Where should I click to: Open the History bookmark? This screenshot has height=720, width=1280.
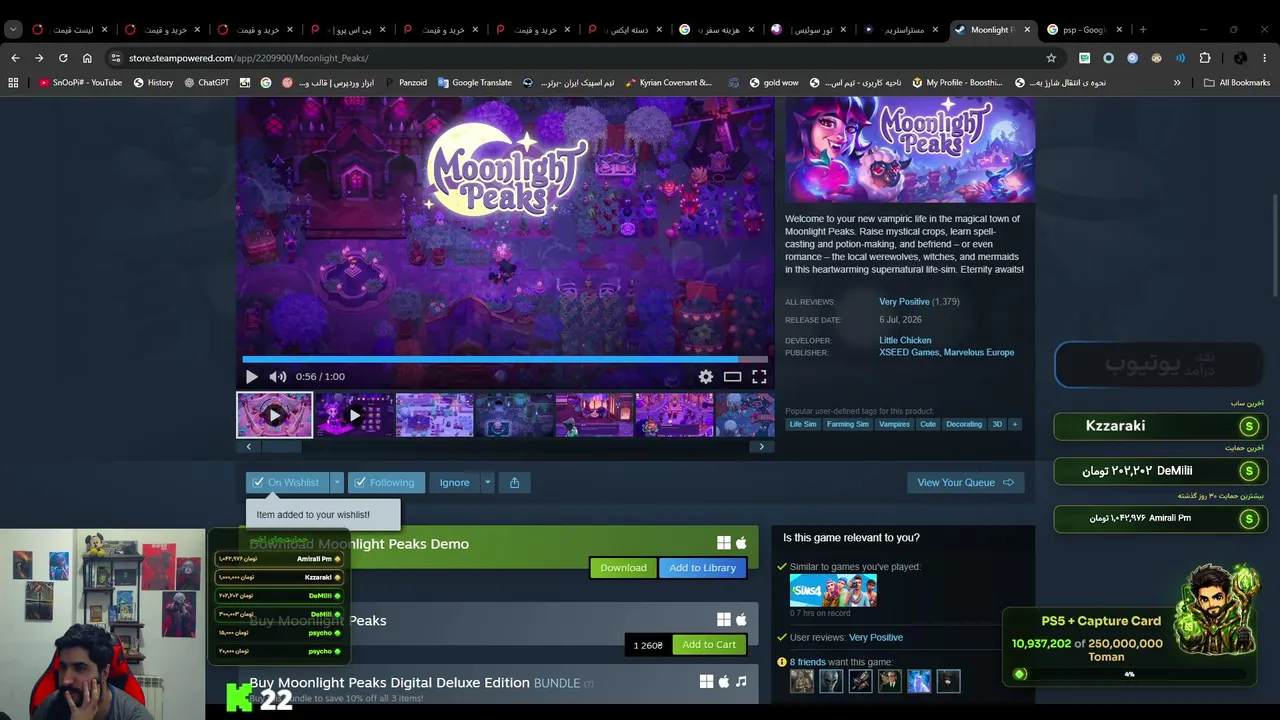[153, 83]
